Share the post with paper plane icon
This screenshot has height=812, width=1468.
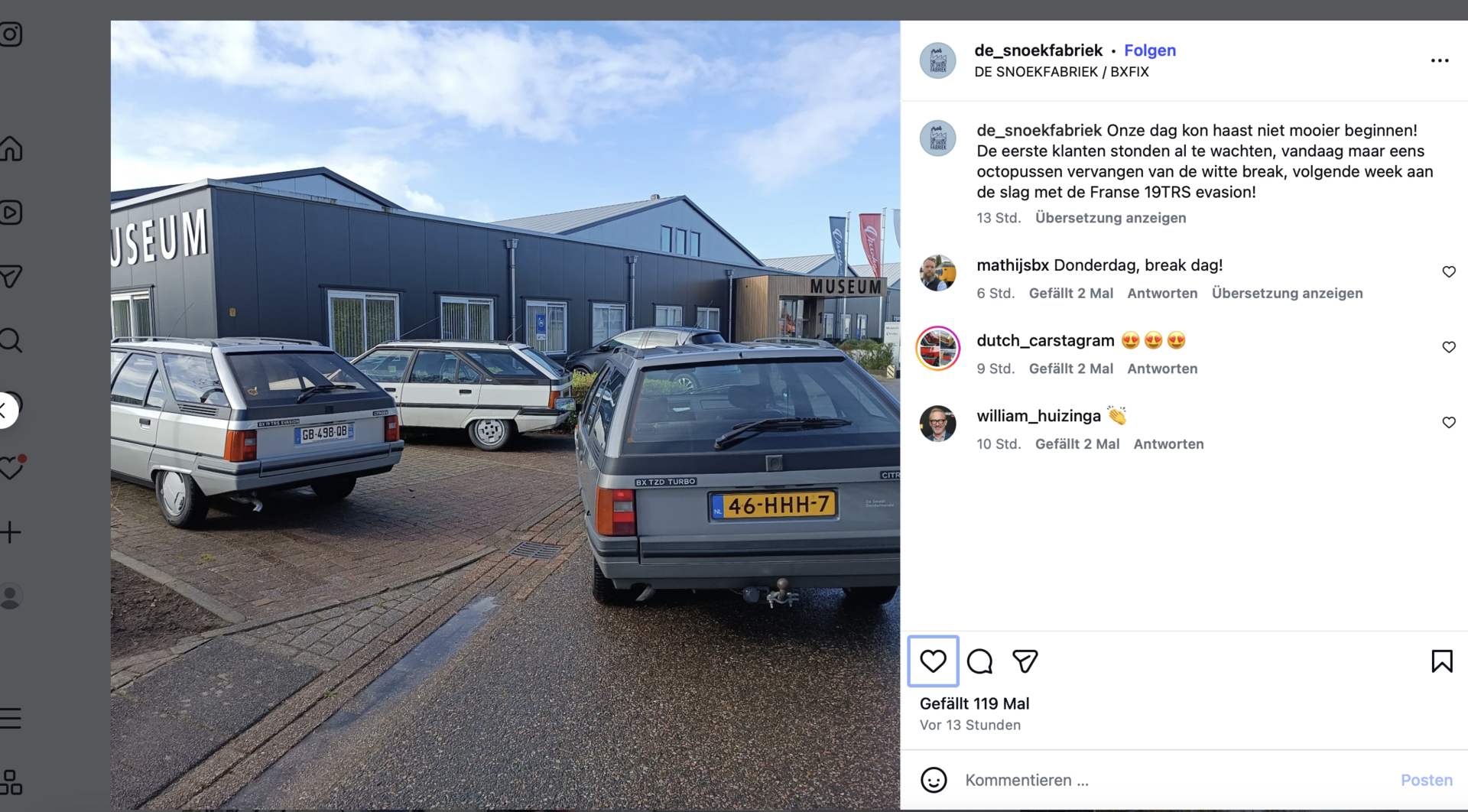[x=1025, y=661]
